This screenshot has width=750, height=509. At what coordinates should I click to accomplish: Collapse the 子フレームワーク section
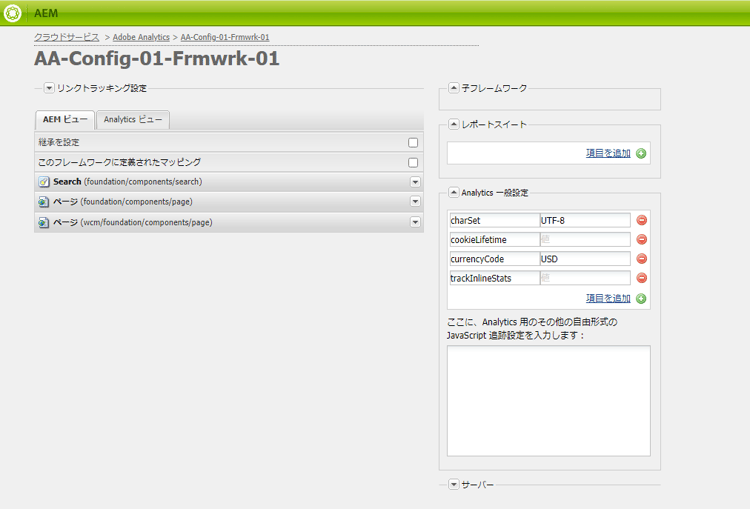453,88
